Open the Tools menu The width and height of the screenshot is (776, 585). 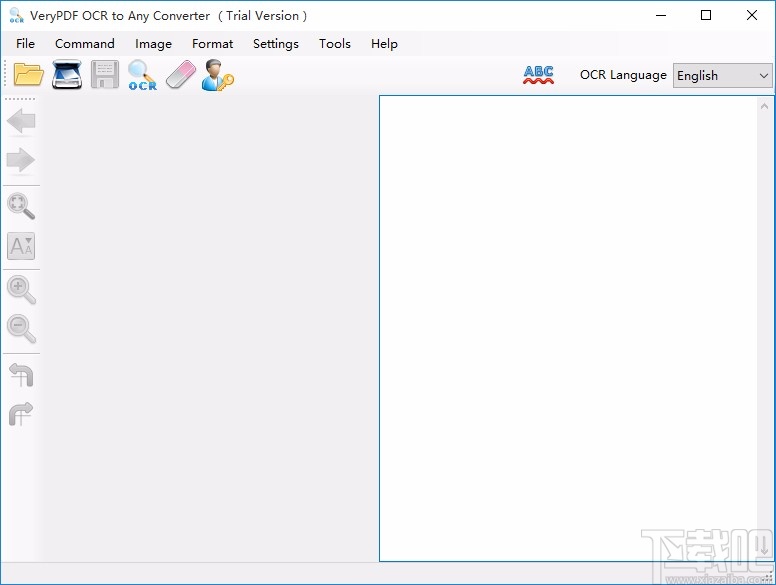pos(335,44)
